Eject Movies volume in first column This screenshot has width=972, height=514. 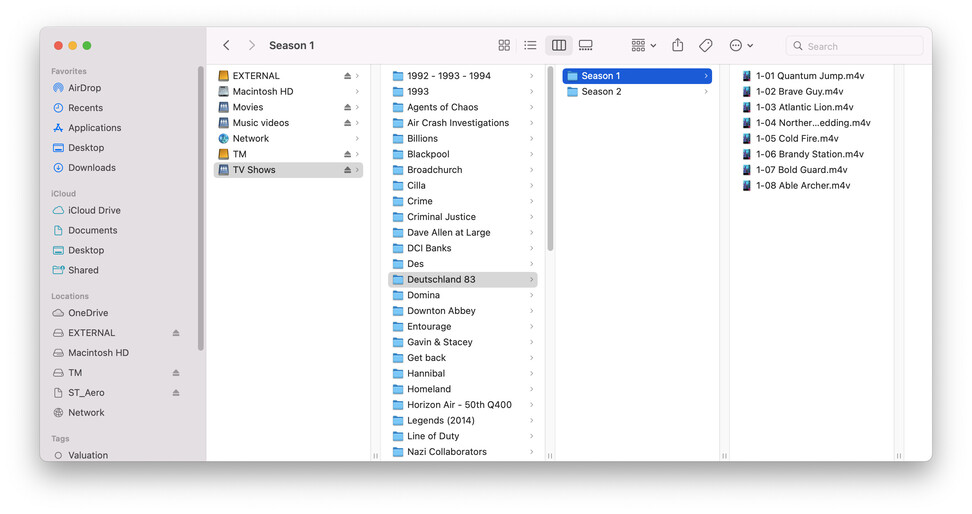click(347, 107)
